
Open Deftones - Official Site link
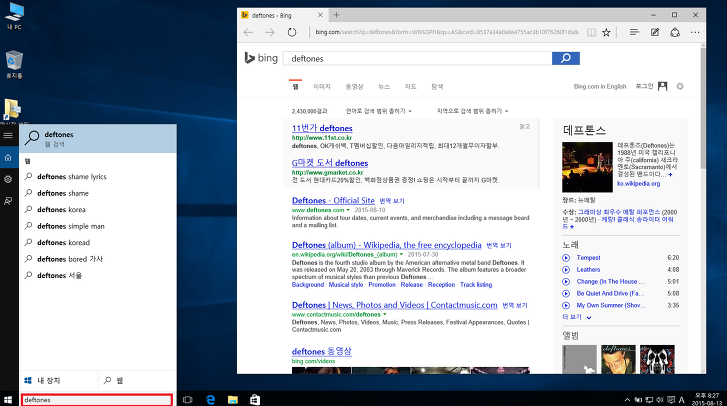point(333,201)
